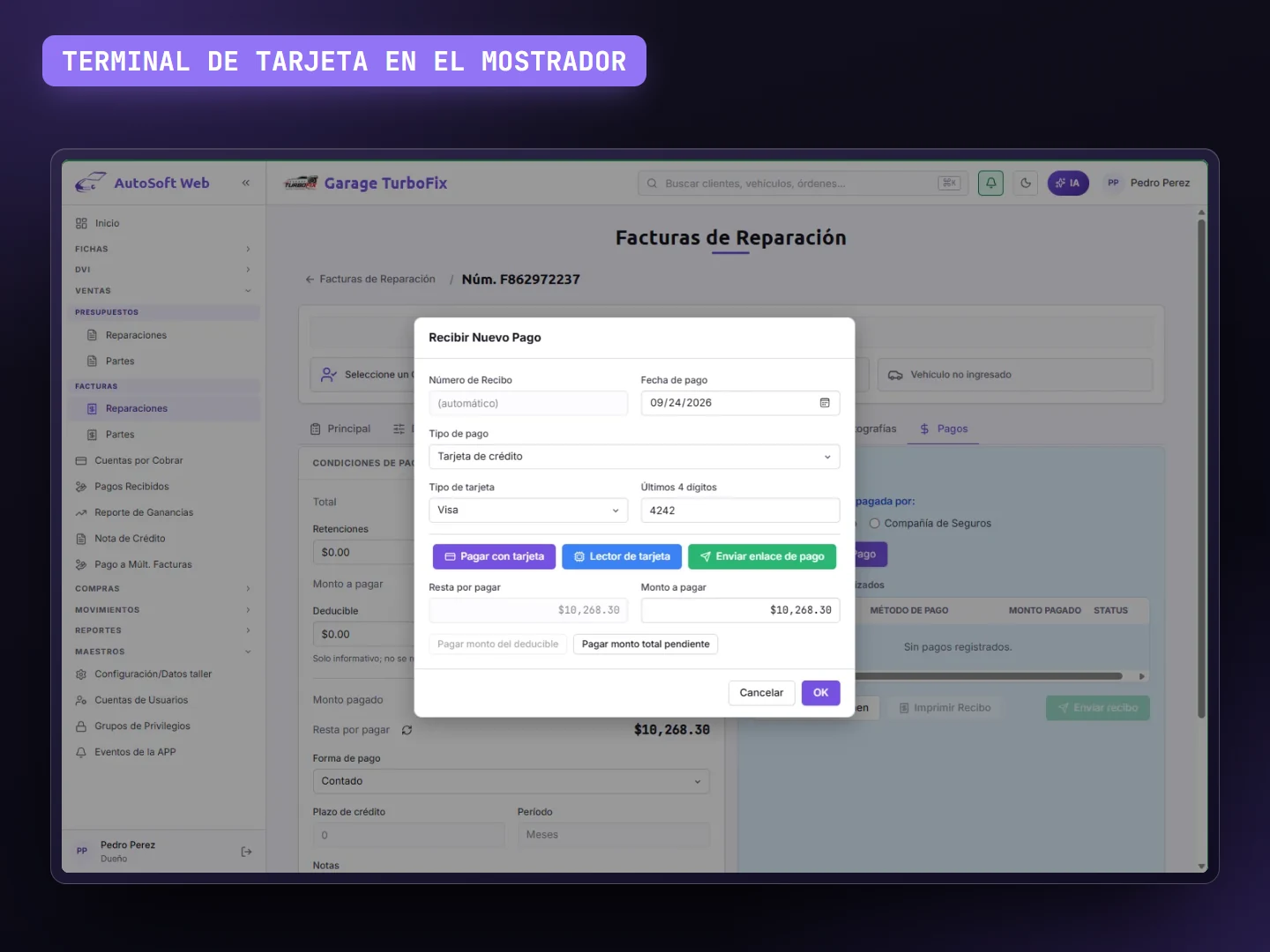Open calendar icon in Fecha de pago

pyautogui.click(x=825, y=403)
